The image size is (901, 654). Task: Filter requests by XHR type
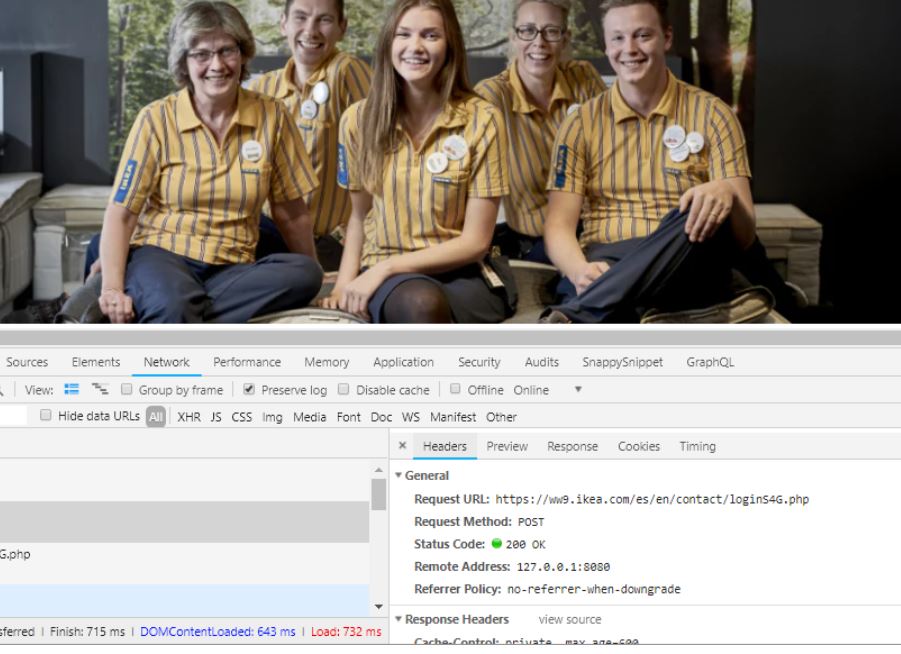coord(189,417)
